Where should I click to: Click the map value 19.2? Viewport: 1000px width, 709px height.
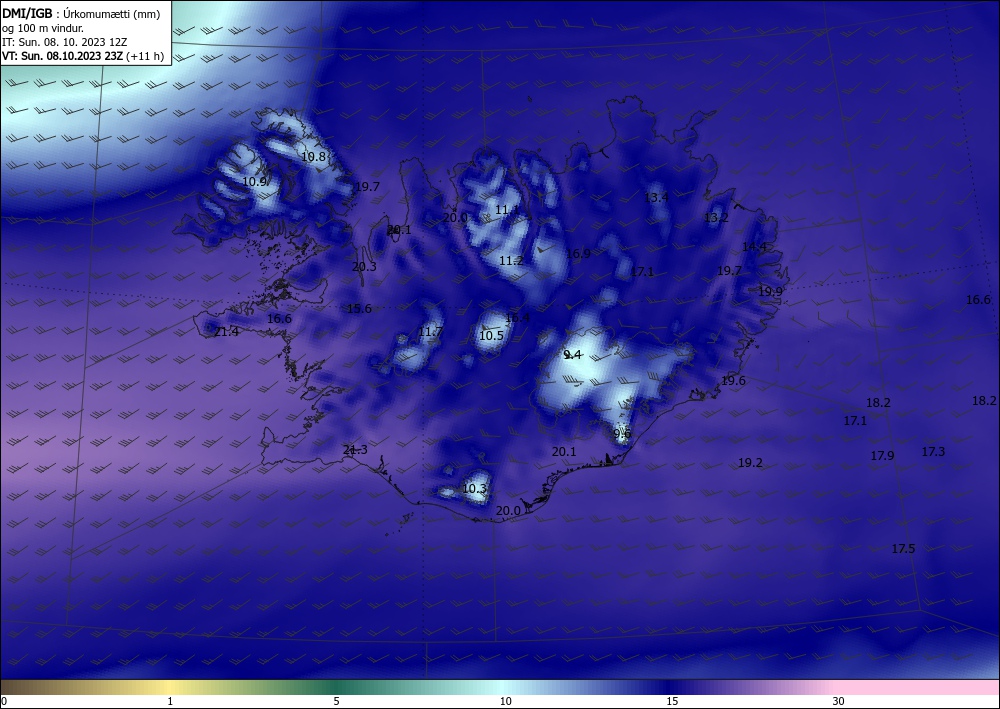[x=750, y=463]
